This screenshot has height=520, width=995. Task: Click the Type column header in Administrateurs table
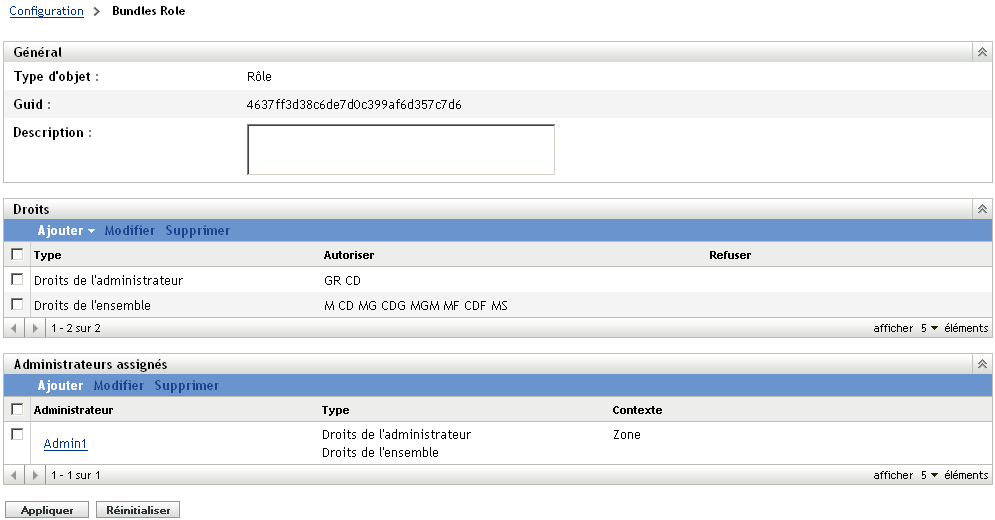tap(336, 410)
